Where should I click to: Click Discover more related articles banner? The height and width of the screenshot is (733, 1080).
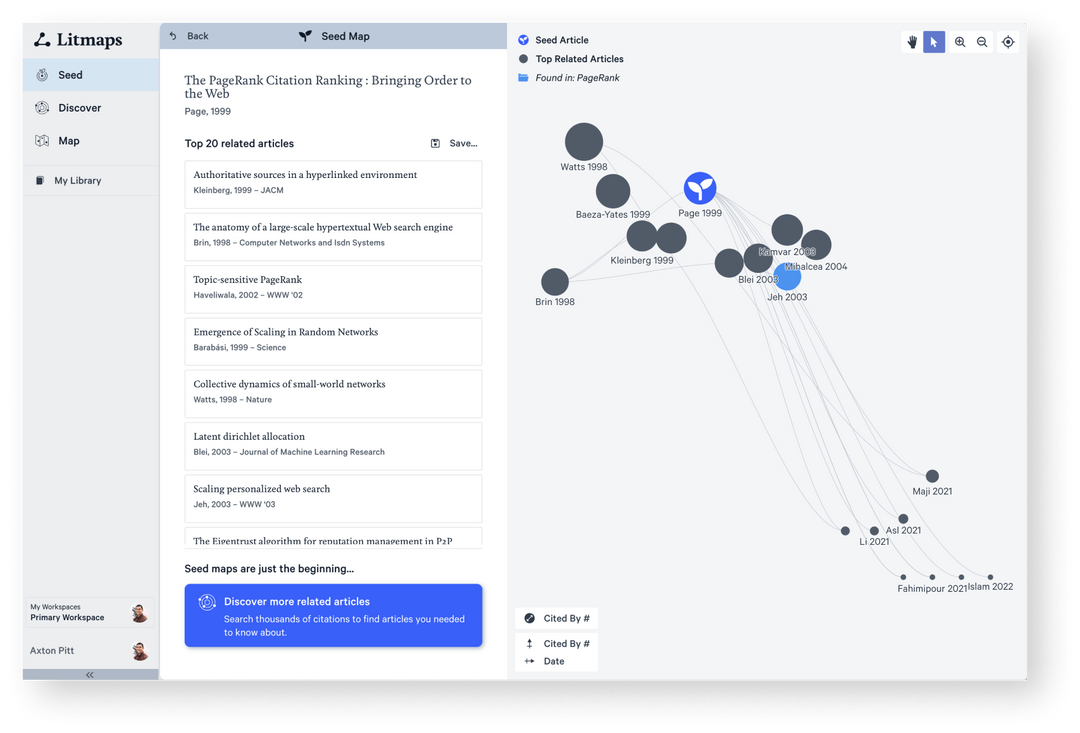click(x=333, y=615)
